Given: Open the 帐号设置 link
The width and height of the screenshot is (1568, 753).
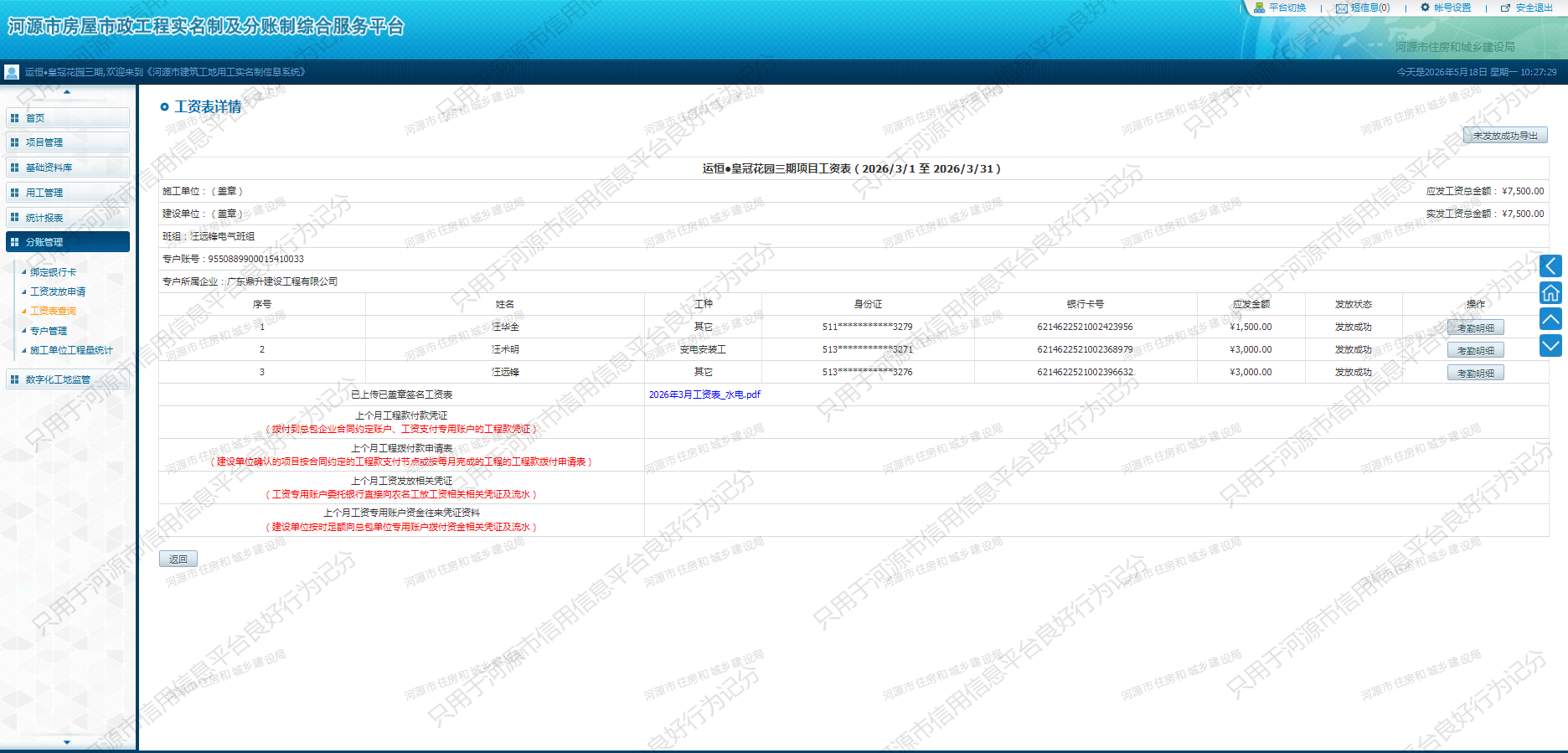Looking at the screenshot, I should 1452,8.
